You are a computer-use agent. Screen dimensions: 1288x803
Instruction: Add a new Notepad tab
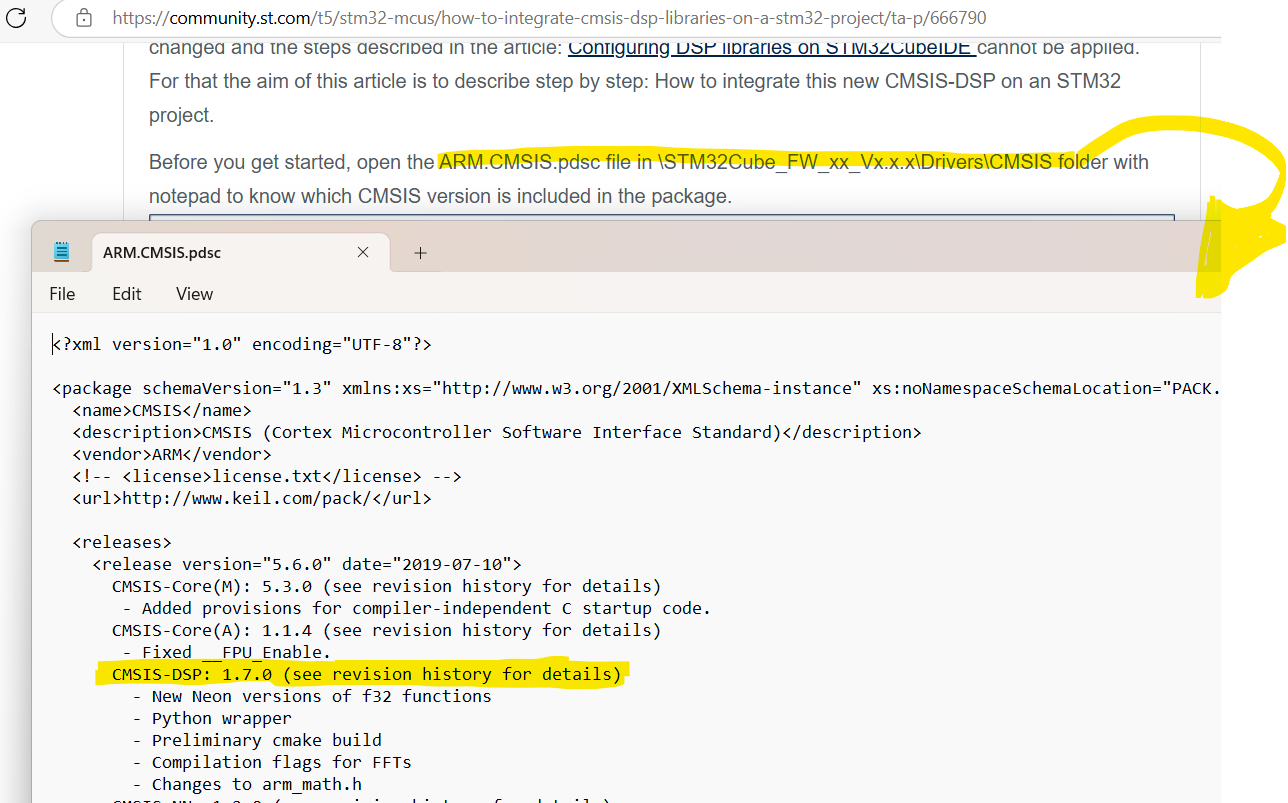pyautogui.click(x=420, y=253)
